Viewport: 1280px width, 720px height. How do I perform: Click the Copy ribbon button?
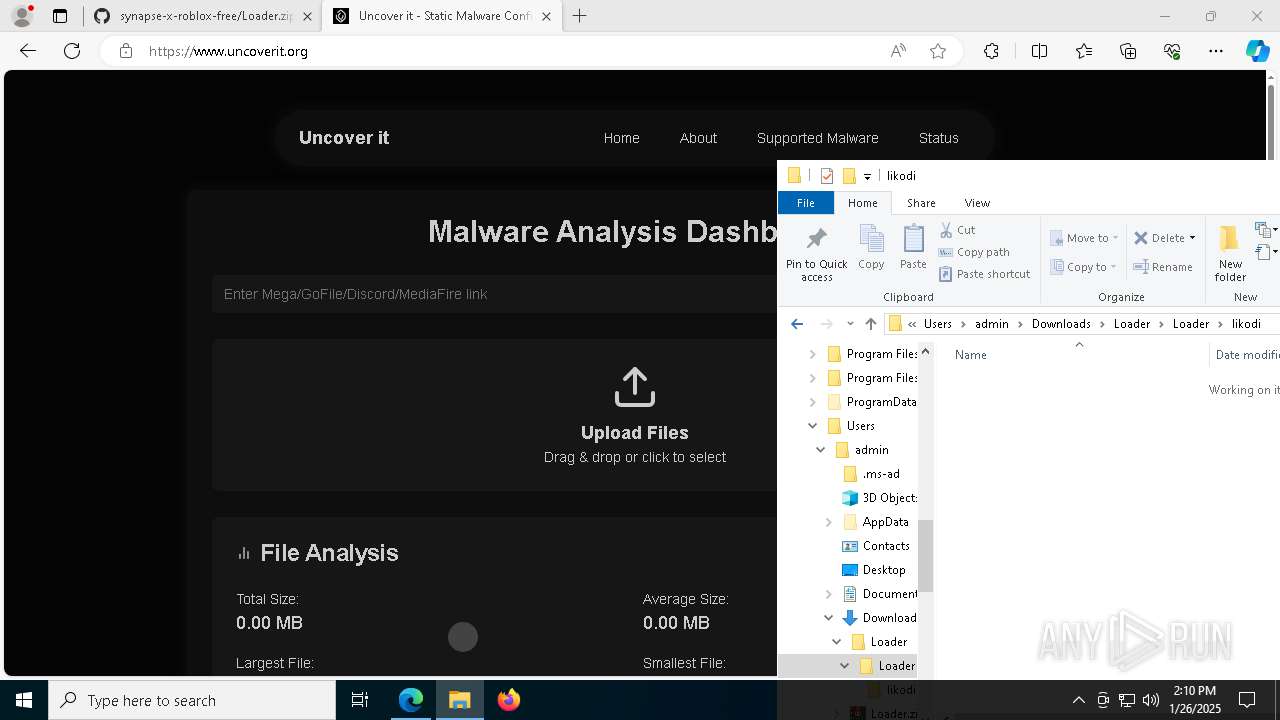871,248
